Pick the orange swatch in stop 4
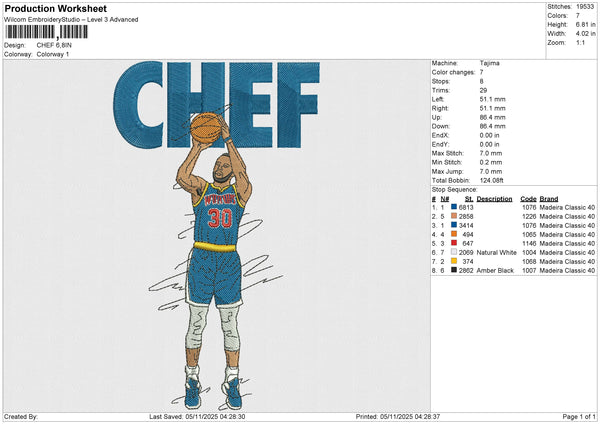 454,234
